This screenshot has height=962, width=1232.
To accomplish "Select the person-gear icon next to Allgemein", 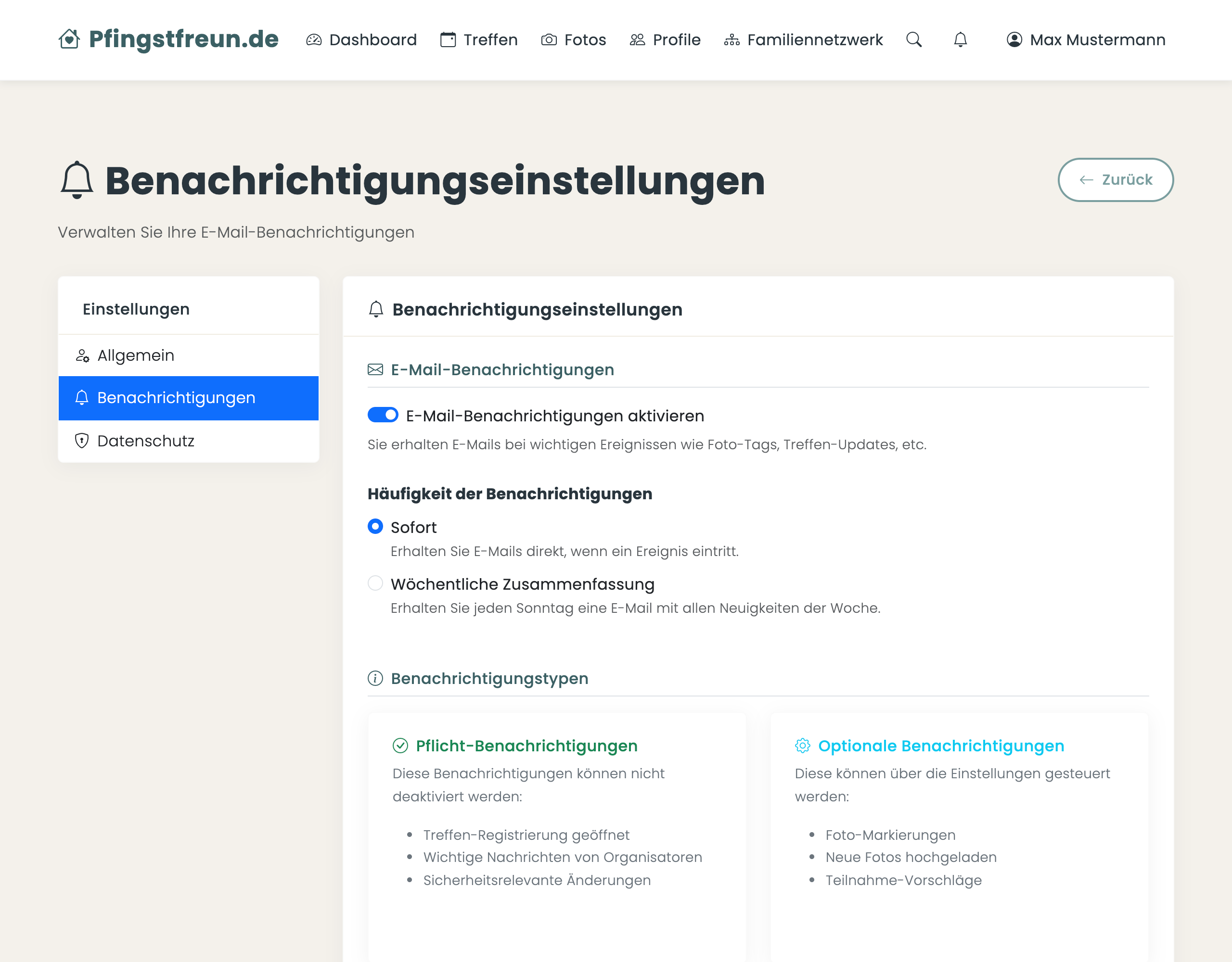I will point(82,355).
